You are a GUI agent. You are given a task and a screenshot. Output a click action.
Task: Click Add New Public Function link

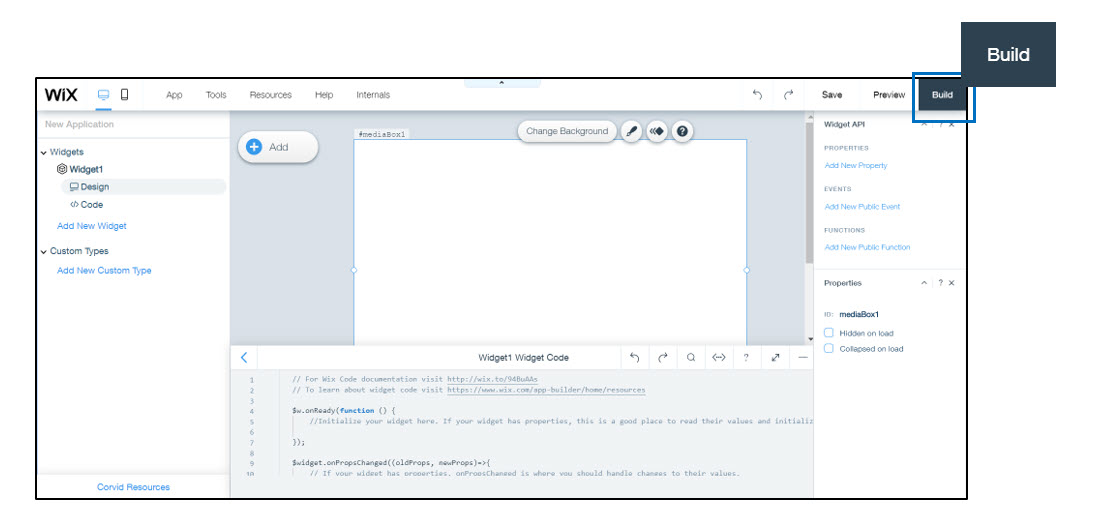[x=867, y=247]
